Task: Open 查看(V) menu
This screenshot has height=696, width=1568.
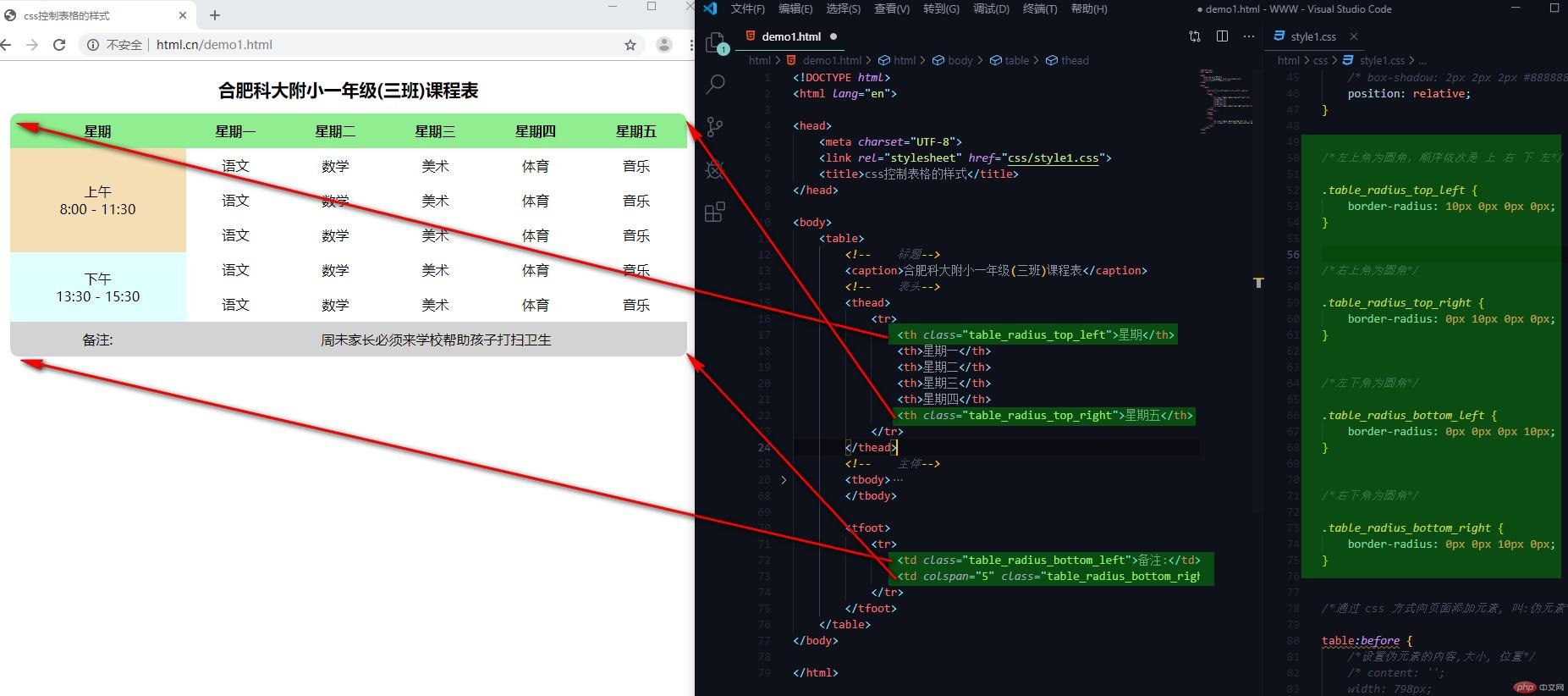Action: click(x=892, y=8)
